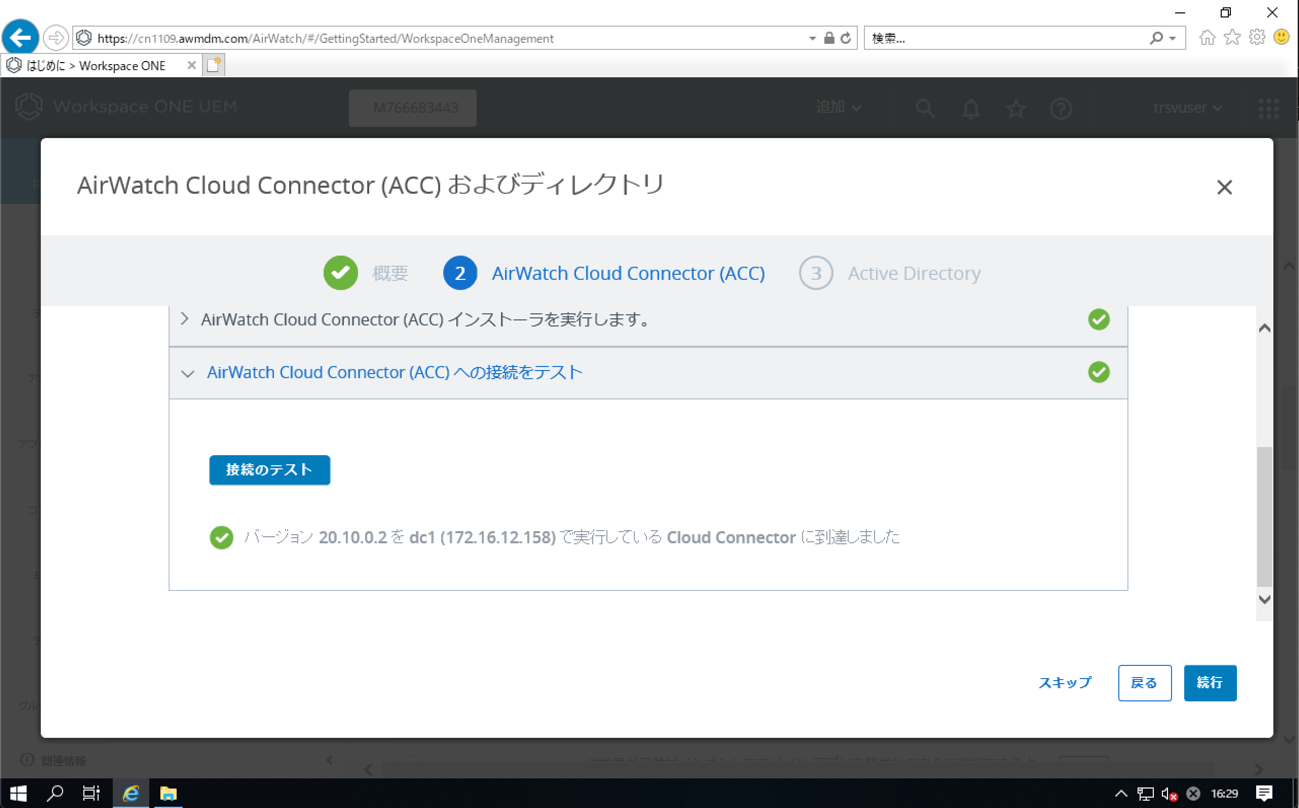Open the notifications bell icon

(971, 108)
